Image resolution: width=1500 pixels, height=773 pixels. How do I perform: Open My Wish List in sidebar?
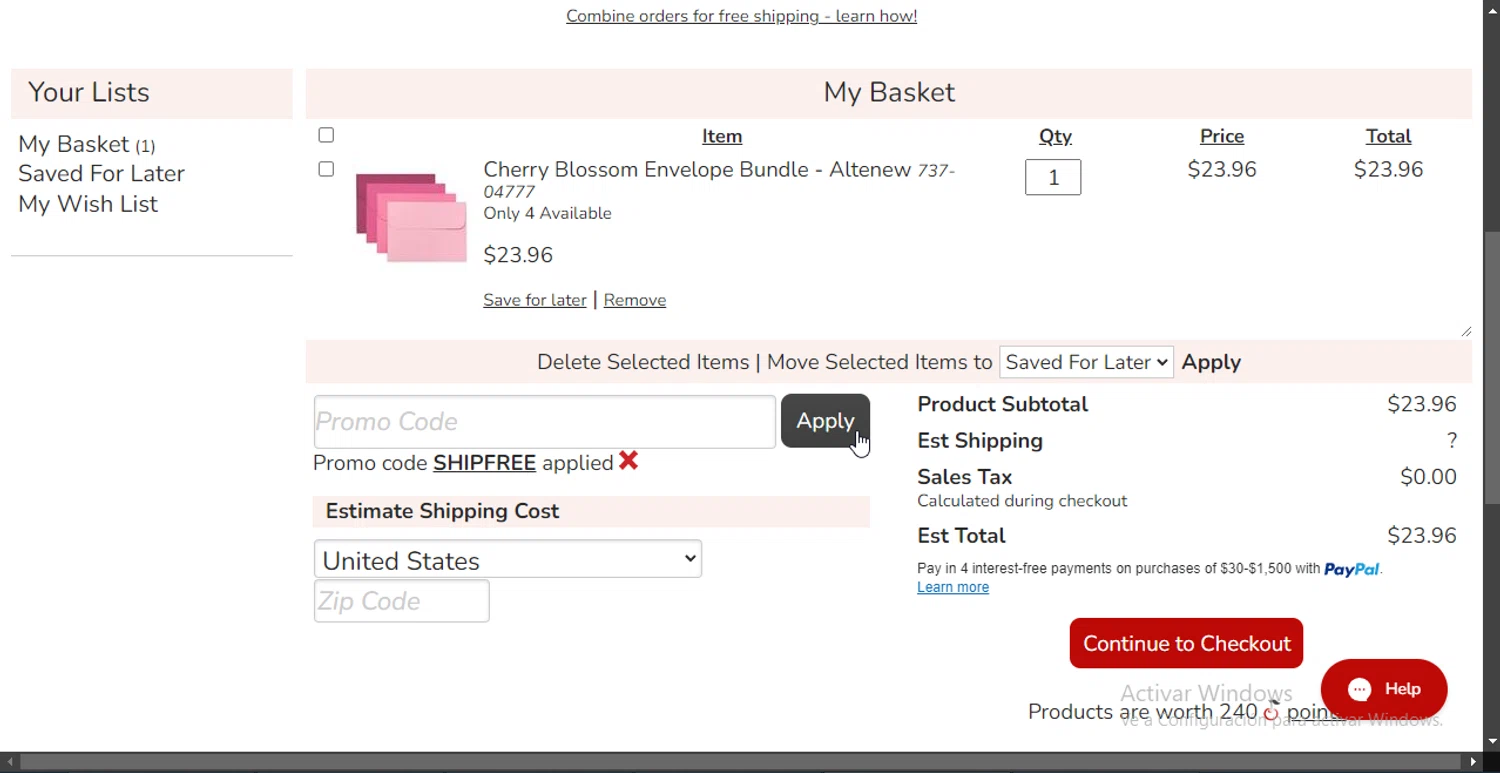(x=88, y=204)
